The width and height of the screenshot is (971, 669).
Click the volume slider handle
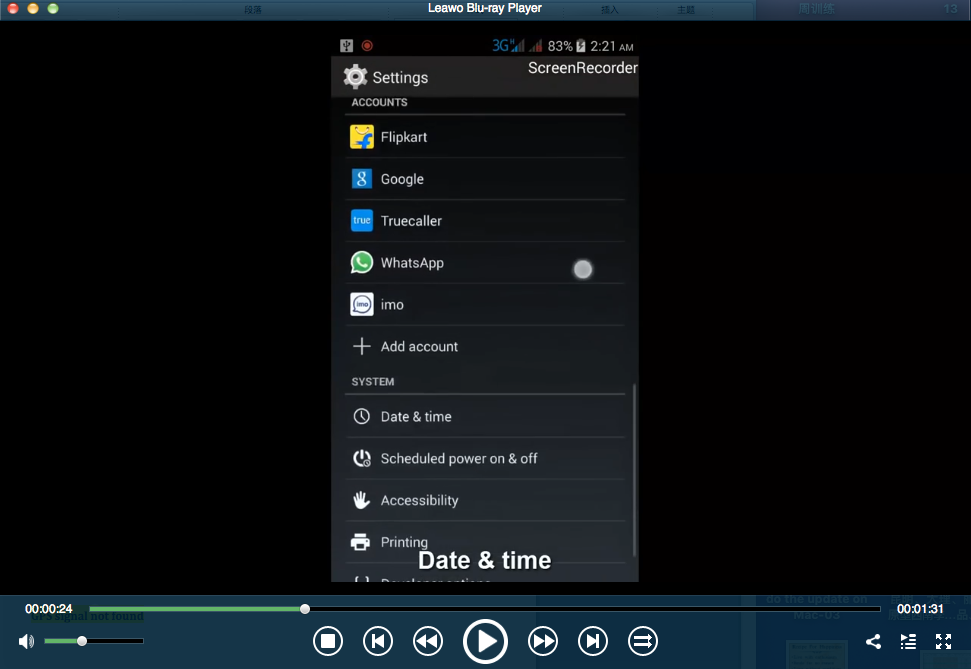point(82,641)
